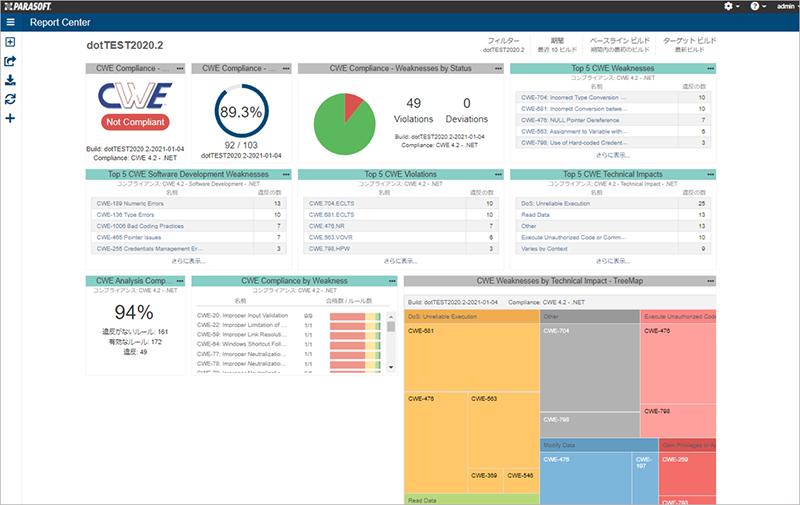Open CWE-681: Incorrect Conversion row
This screenshot has width=800, height=505.
(613, 109)
